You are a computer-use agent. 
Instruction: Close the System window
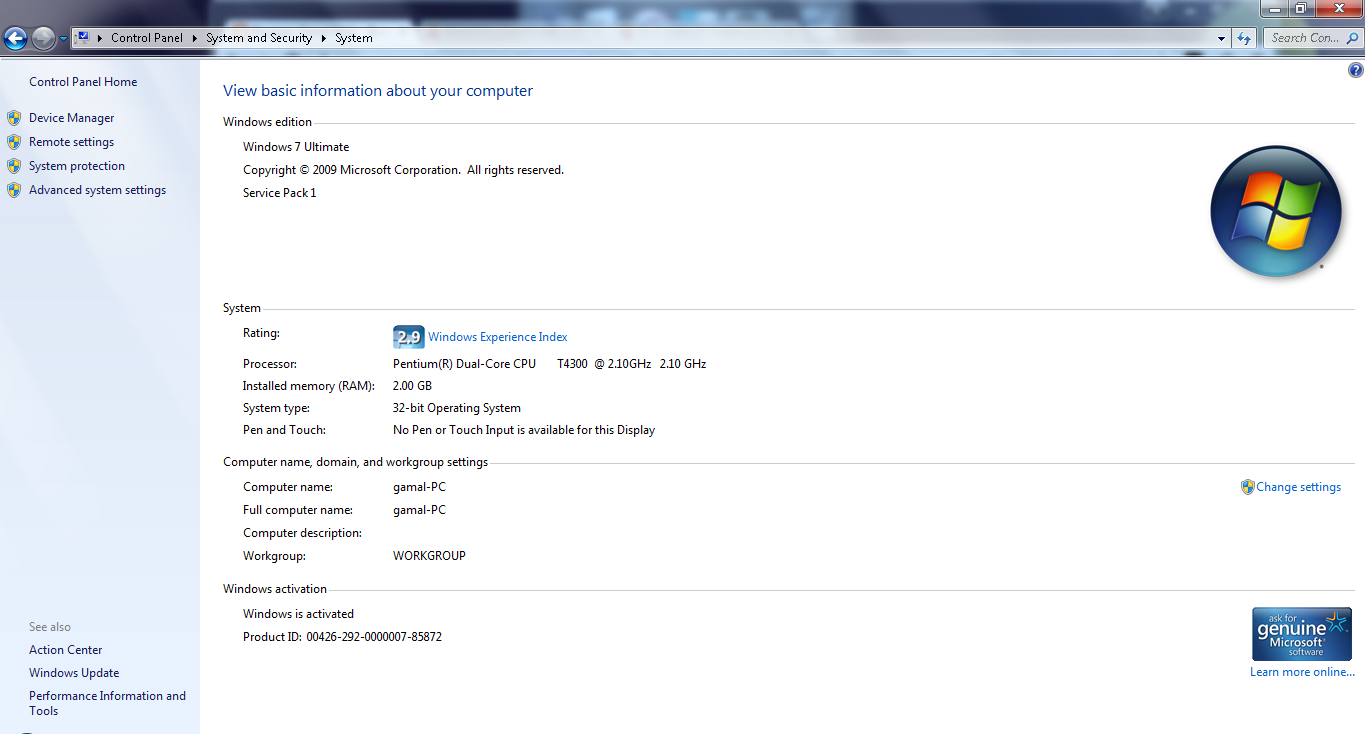click(1337, 8)
